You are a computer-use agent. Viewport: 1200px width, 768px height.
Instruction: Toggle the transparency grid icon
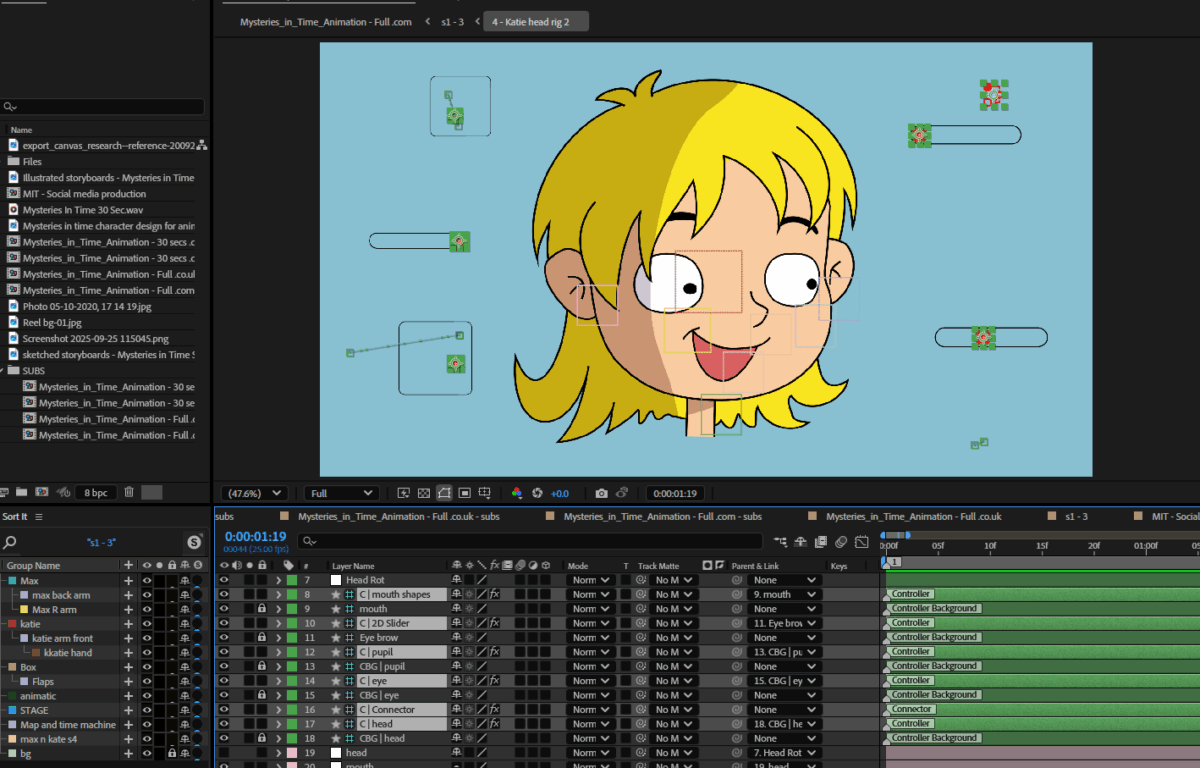tap(423, 493)
